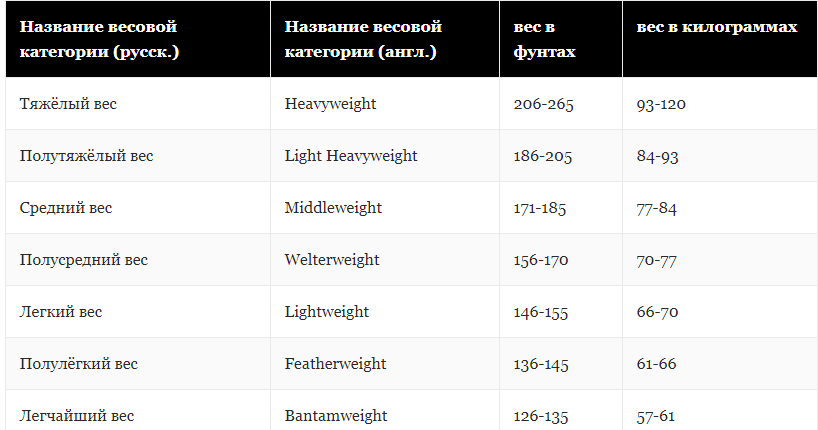
Task: Click the 66-70 kilograms value
Action: [x=657, y=312]
